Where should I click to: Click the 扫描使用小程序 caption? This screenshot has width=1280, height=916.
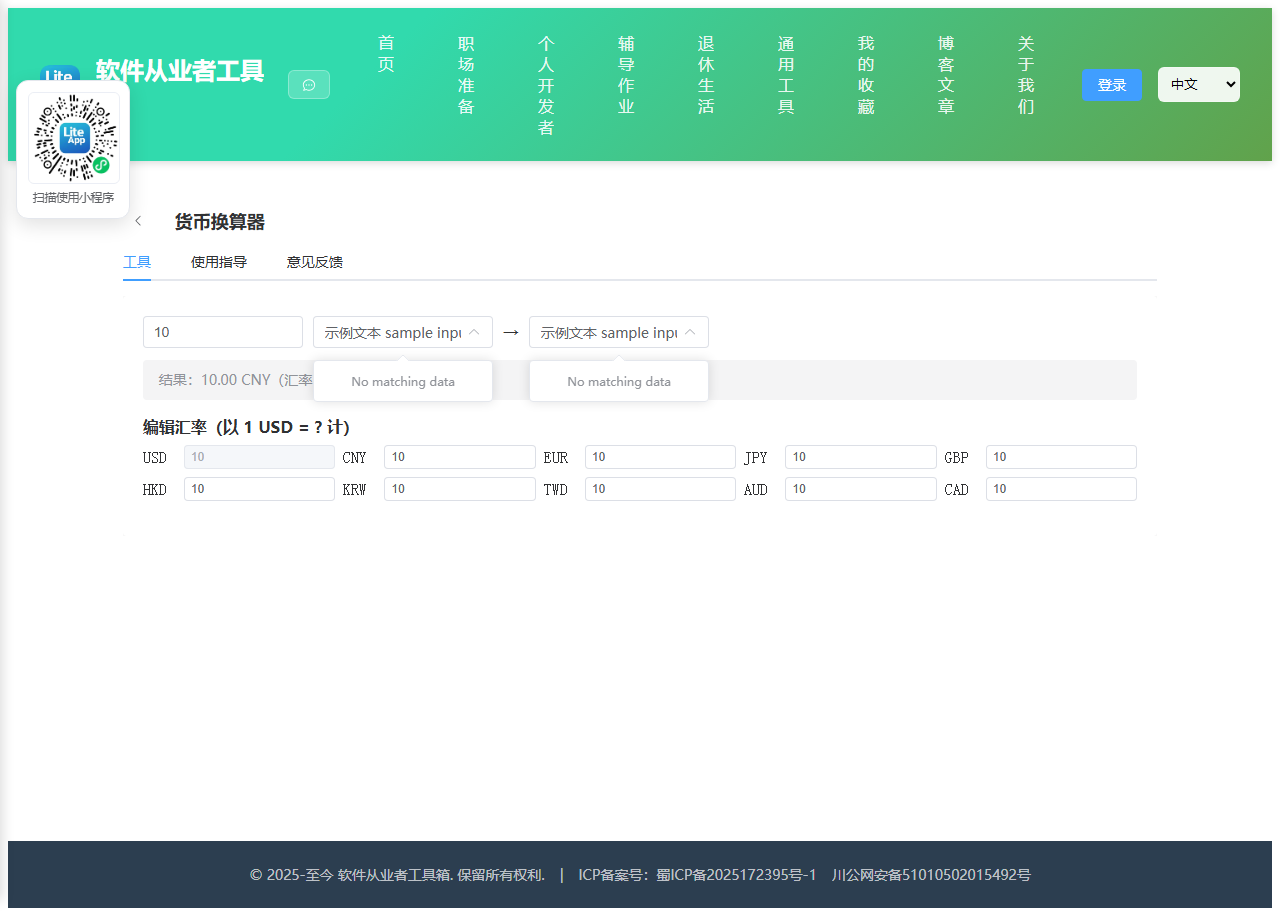point(74,198)
